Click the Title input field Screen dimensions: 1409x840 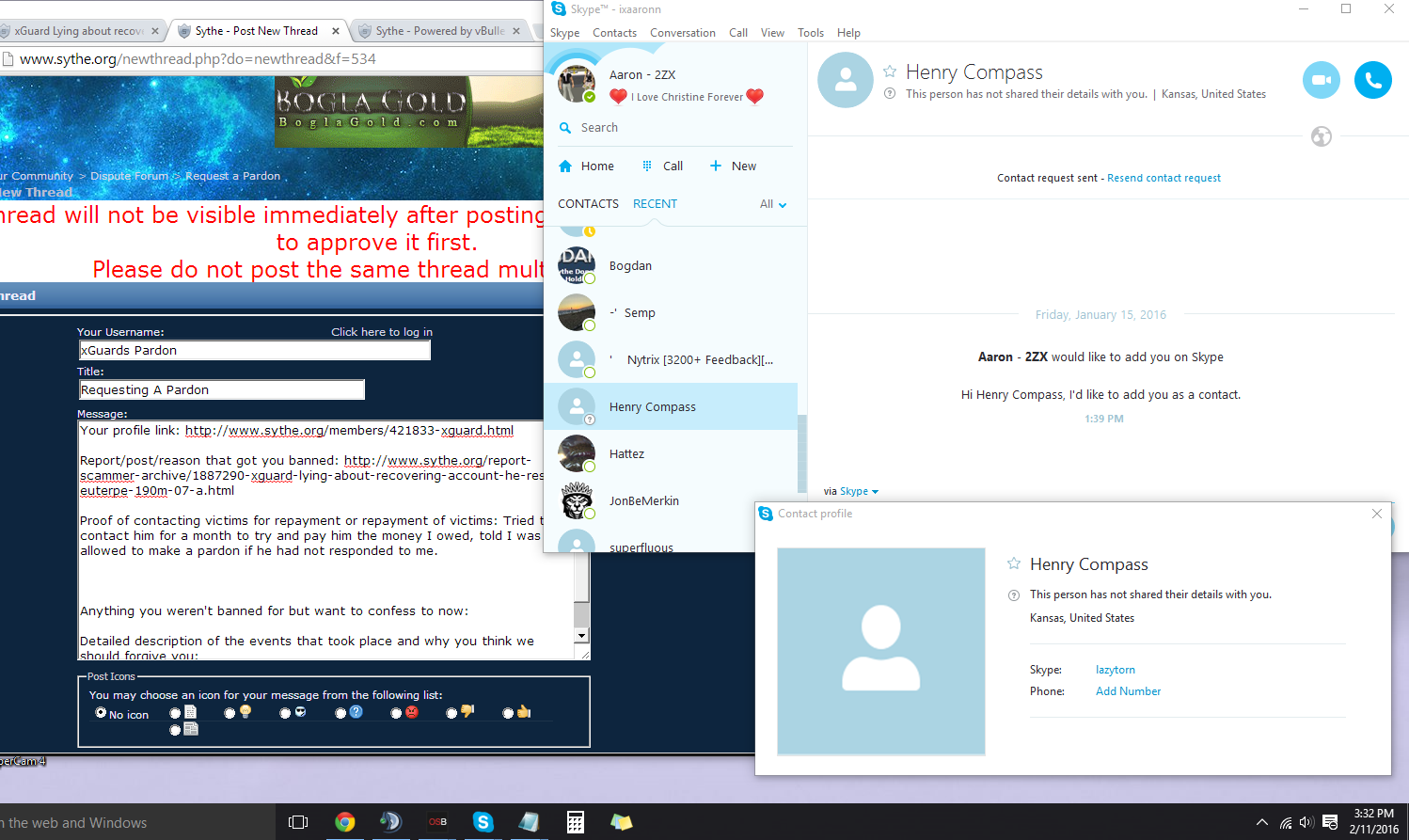click(221, 390)
